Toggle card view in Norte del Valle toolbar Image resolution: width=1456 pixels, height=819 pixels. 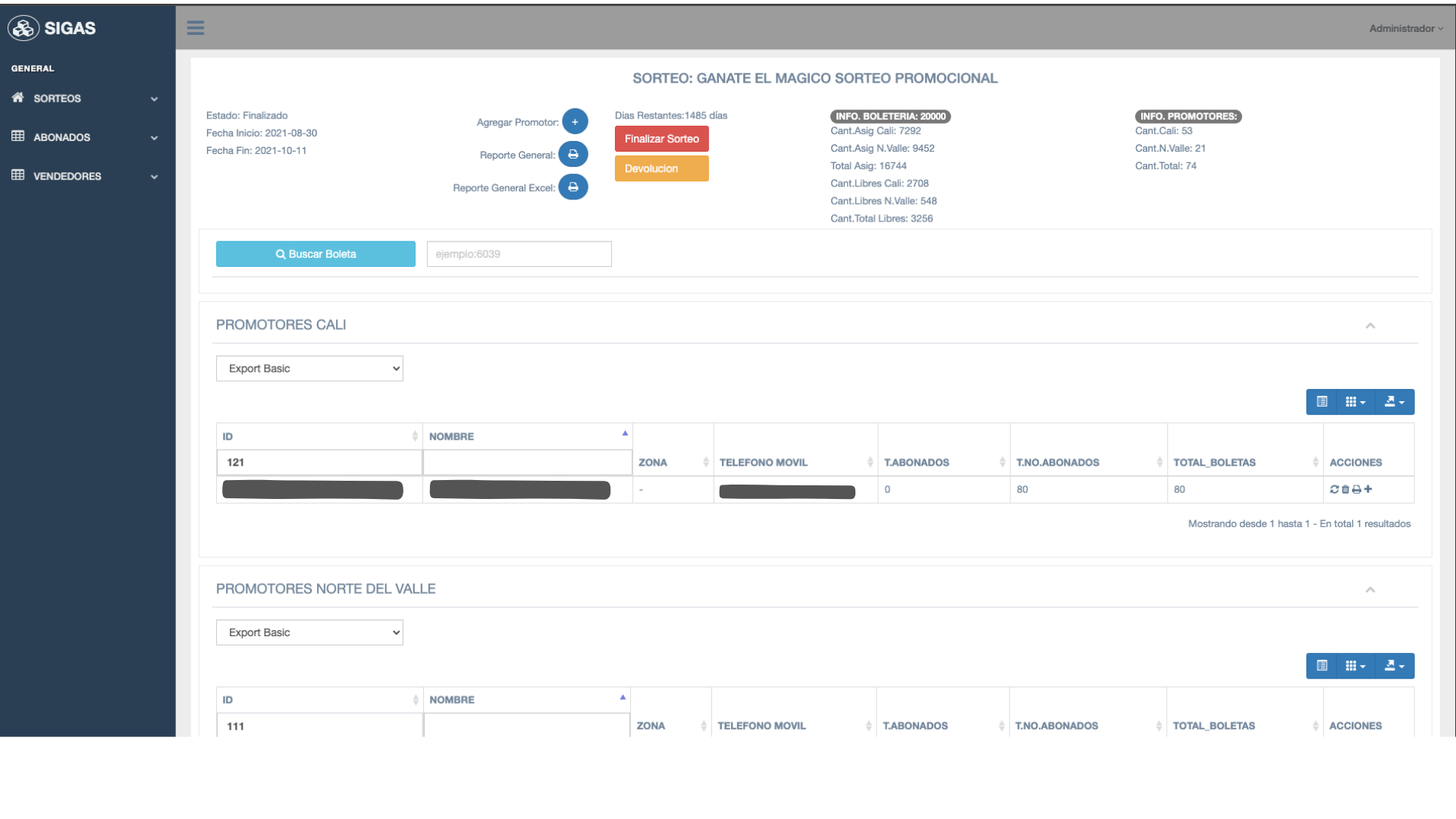[x=1322, y=666]
